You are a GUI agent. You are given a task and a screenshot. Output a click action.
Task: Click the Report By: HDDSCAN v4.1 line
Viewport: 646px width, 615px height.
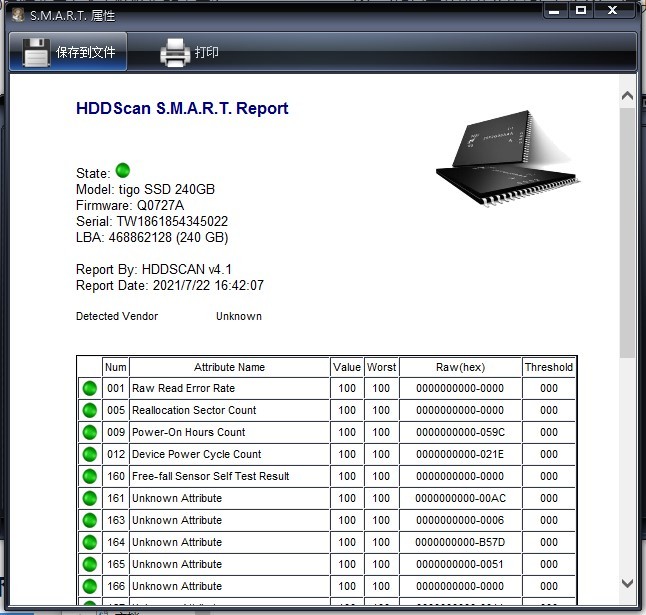(154, 269)
